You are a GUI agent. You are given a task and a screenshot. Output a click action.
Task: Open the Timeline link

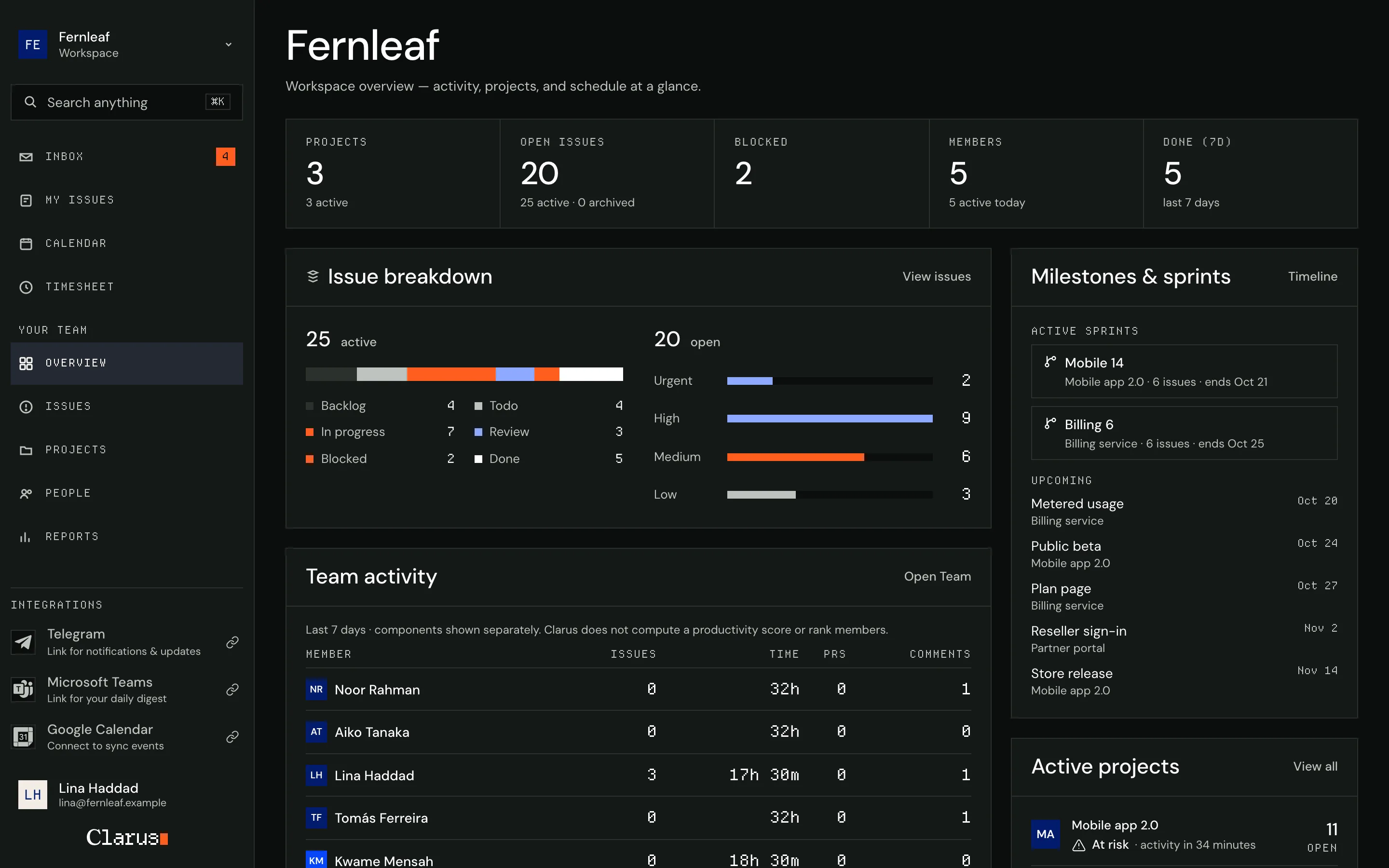(x=1313, y=277)
